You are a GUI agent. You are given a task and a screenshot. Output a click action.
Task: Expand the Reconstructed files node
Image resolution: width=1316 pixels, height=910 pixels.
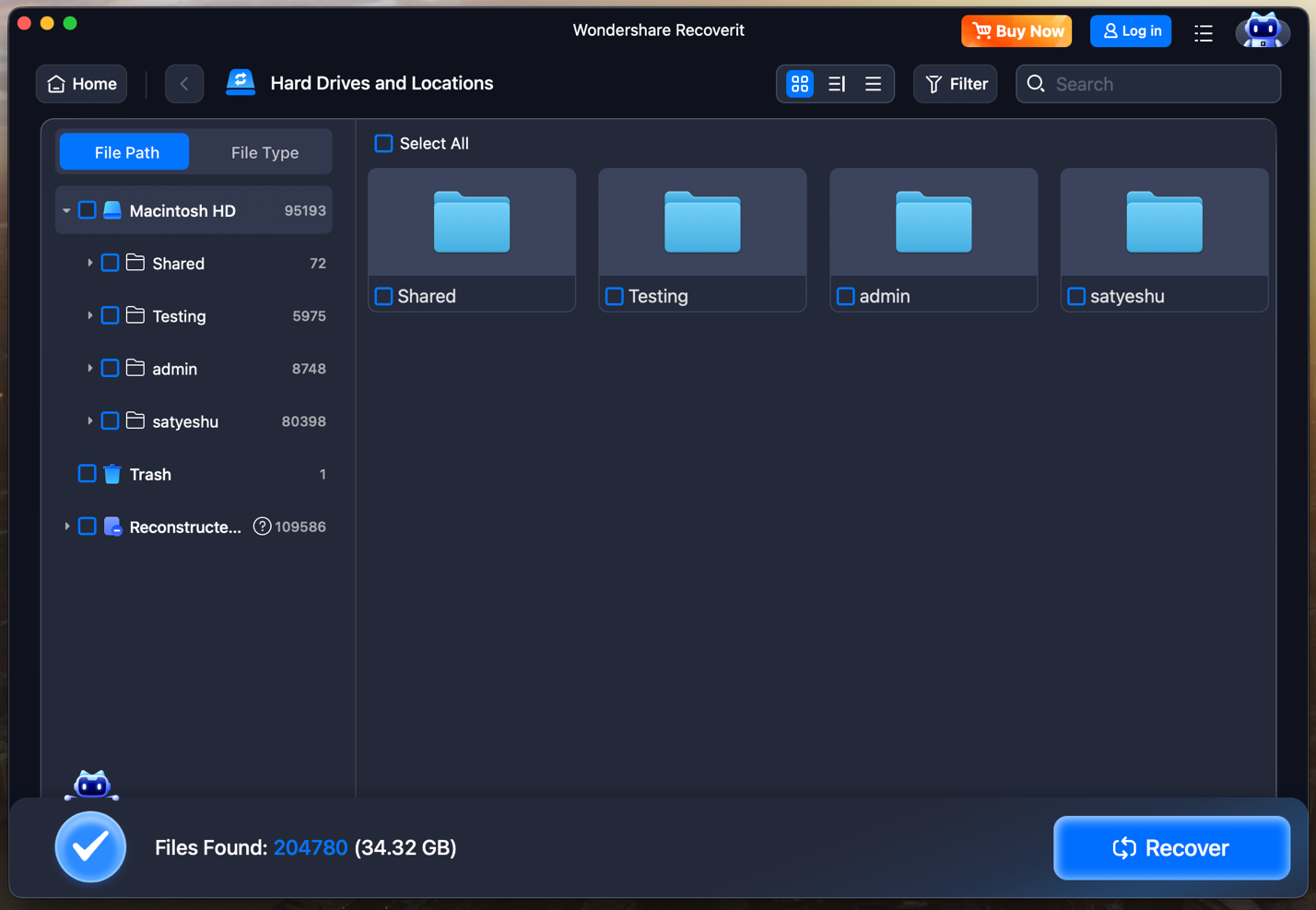click(66, 526)
